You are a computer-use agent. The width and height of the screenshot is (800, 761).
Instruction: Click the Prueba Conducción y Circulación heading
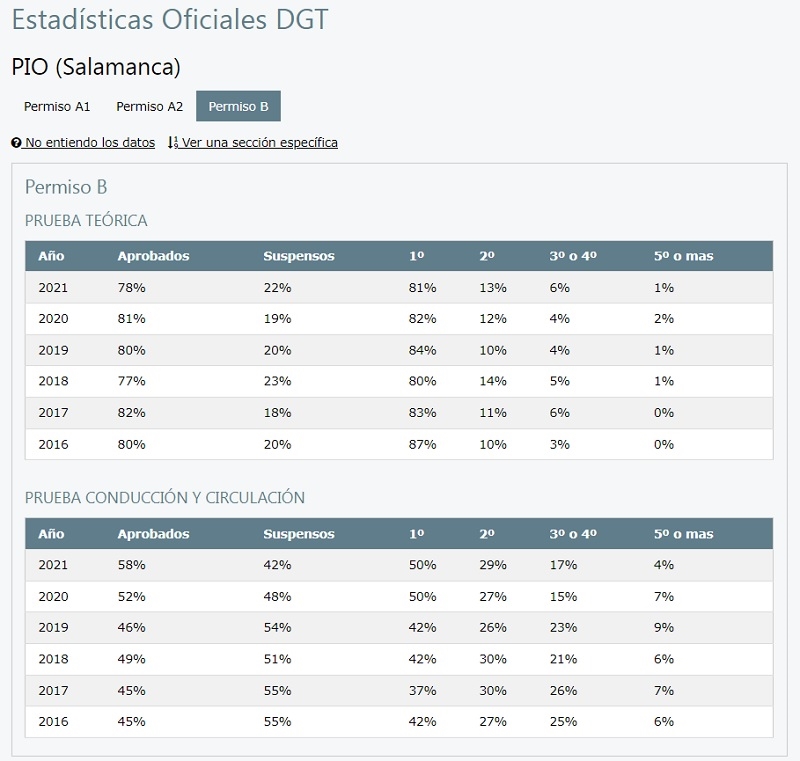[x=165, y=498]
